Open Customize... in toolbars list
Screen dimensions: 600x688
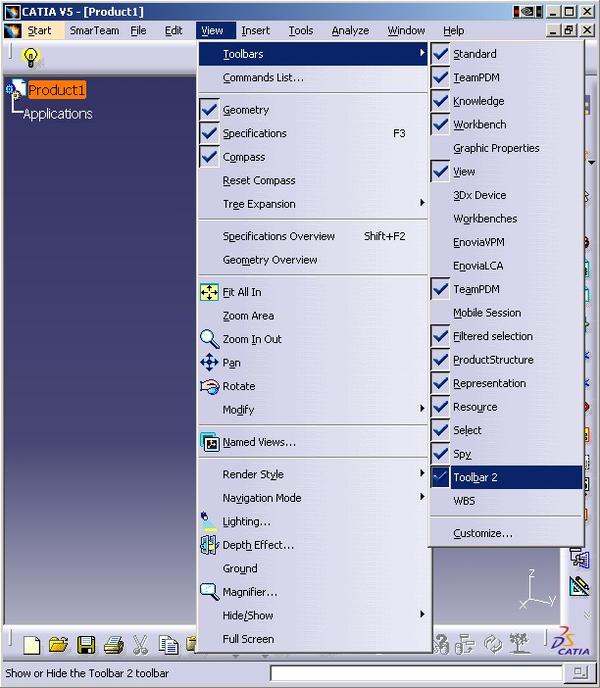507,533
